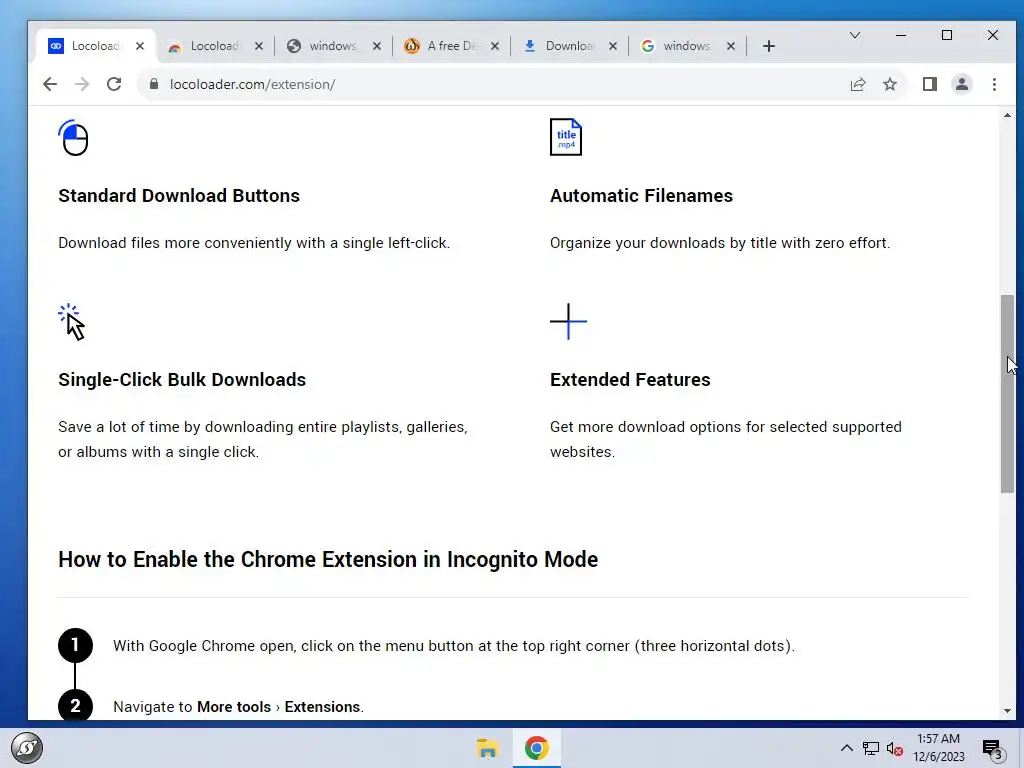Switch to the first Locoloader tab
Viewport: 1024px width, 768px height.
pyautogui.click(x=96, y=46)
